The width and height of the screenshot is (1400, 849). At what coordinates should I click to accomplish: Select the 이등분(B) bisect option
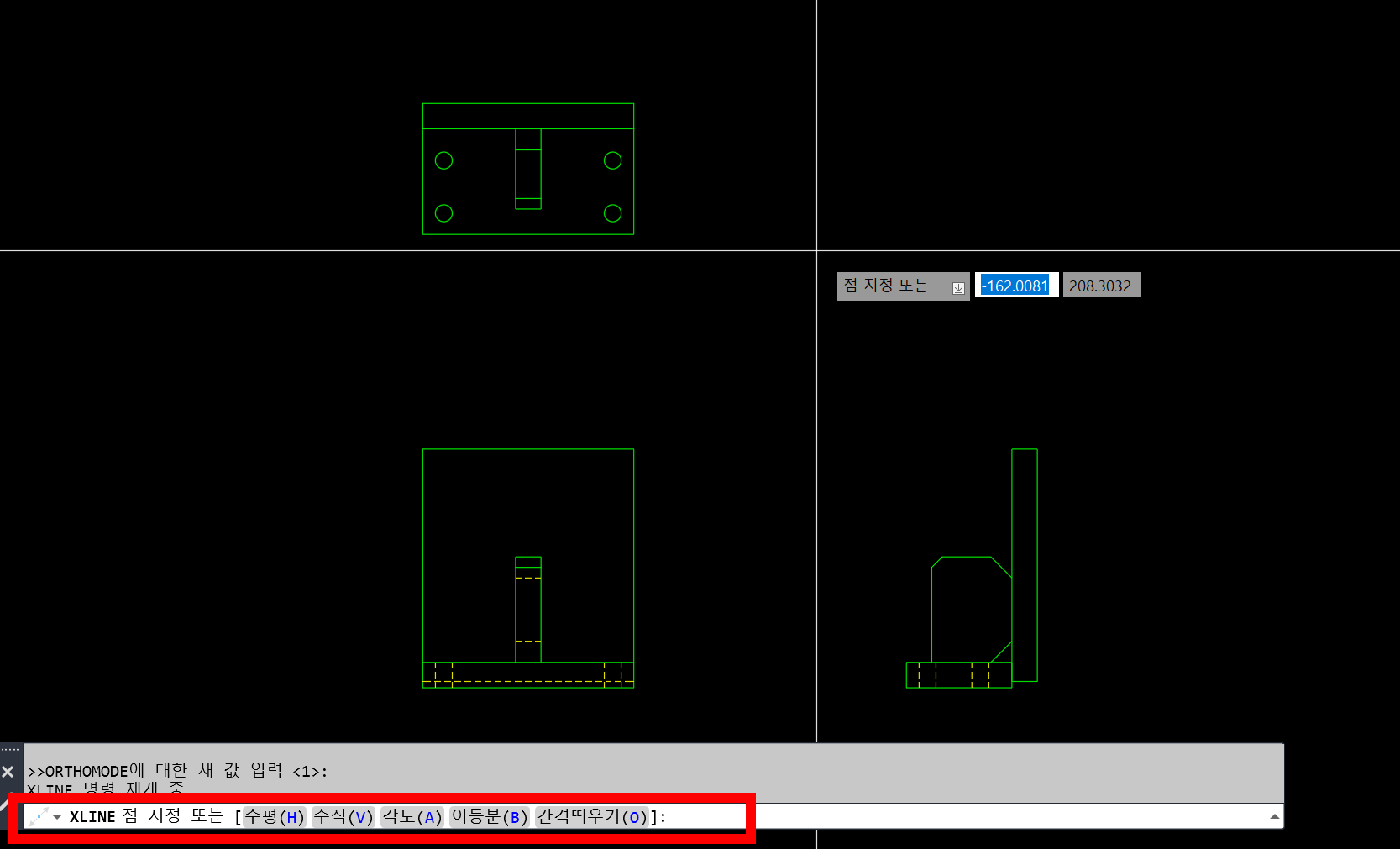(x=490, y=816)
